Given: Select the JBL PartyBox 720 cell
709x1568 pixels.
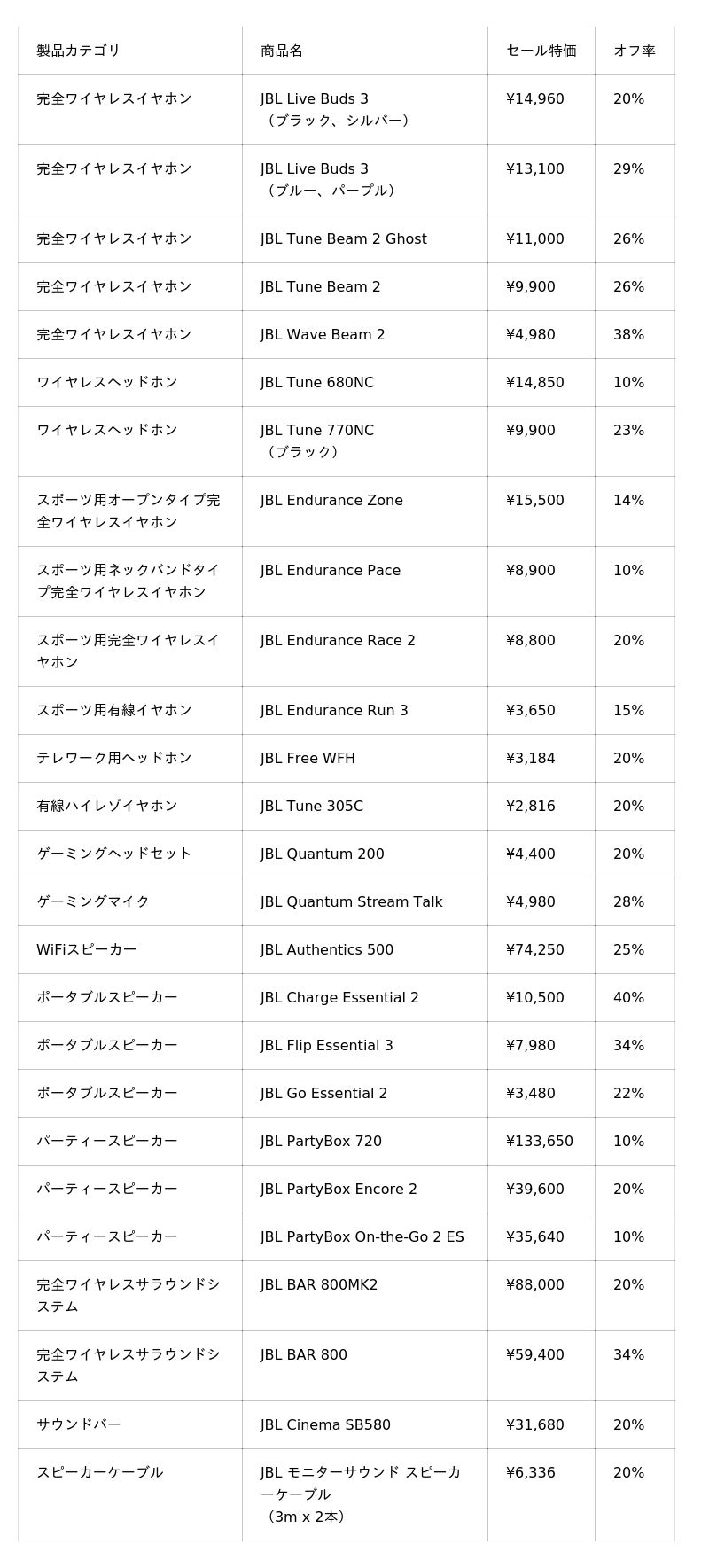Looking at the screenshot, I should 321,1142.
